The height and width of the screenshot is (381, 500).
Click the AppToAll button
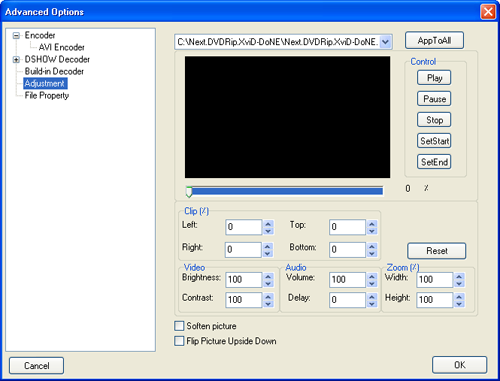(x=434, y=40)
